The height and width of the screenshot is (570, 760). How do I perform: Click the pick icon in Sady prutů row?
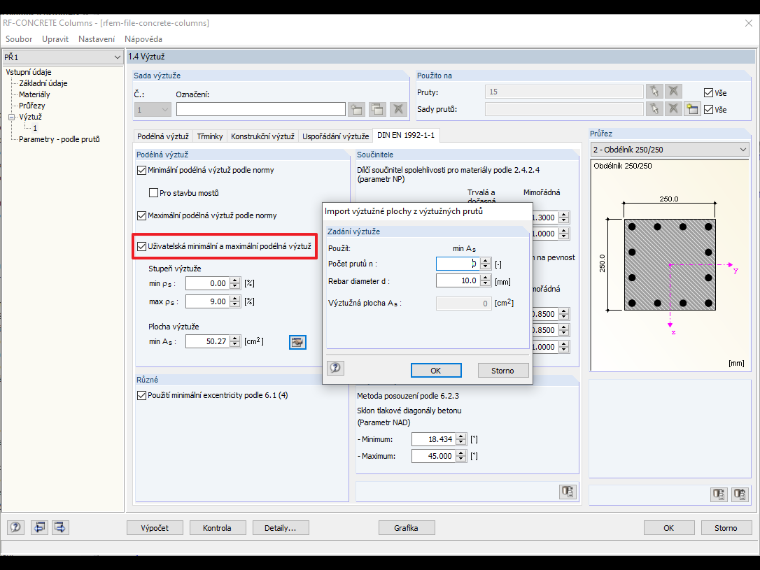tap(654, 109)
